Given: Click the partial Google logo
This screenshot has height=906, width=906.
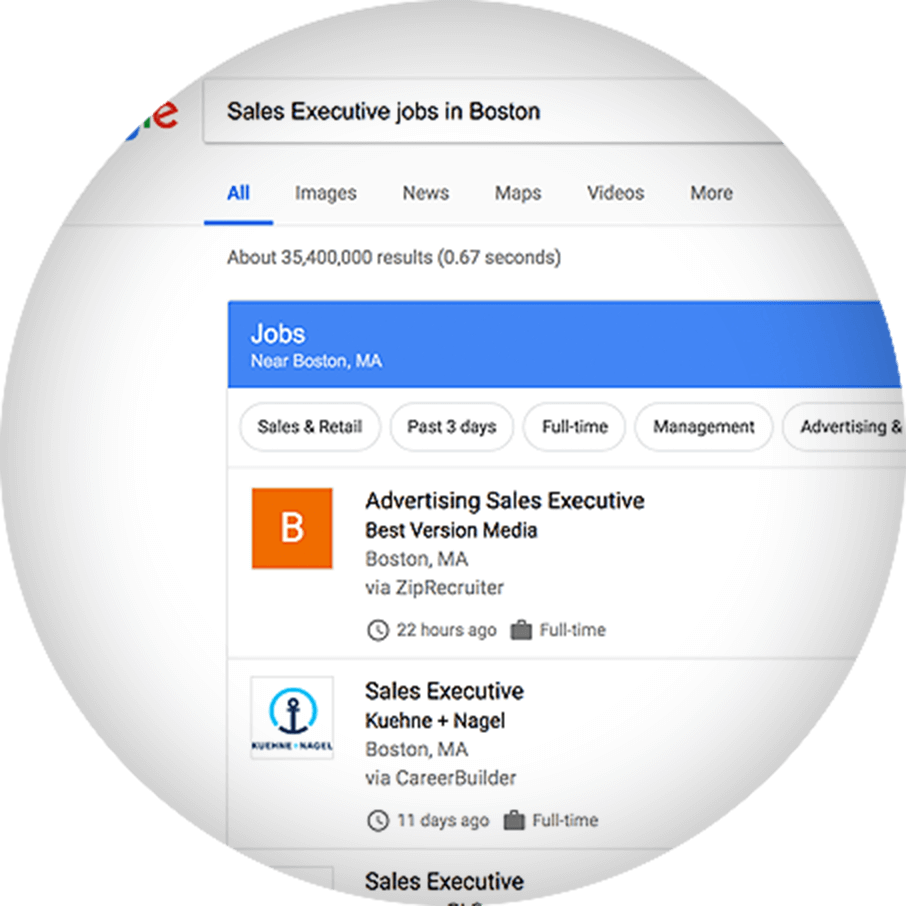Looking at the screenshot, I should (152, 117).
